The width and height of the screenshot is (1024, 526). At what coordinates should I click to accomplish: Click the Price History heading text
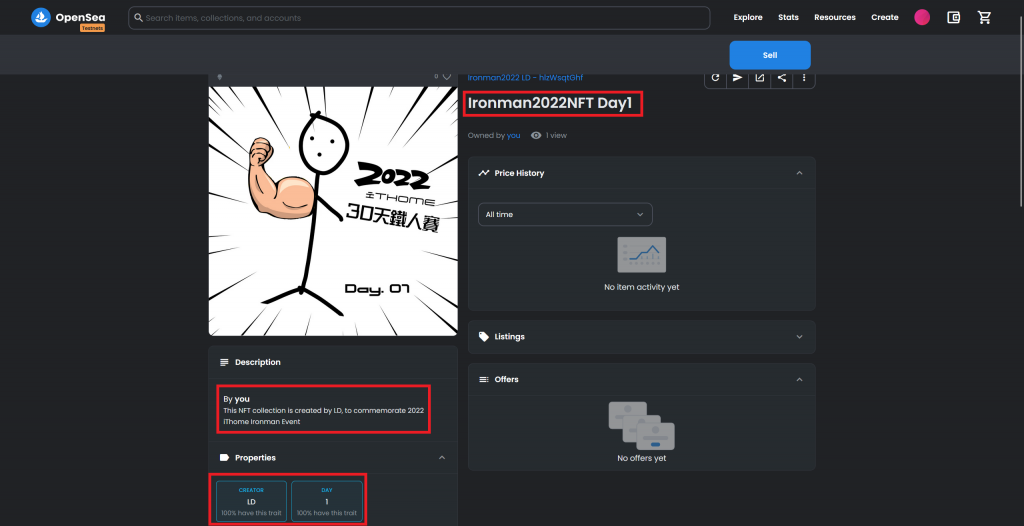(x=519, y=173)
